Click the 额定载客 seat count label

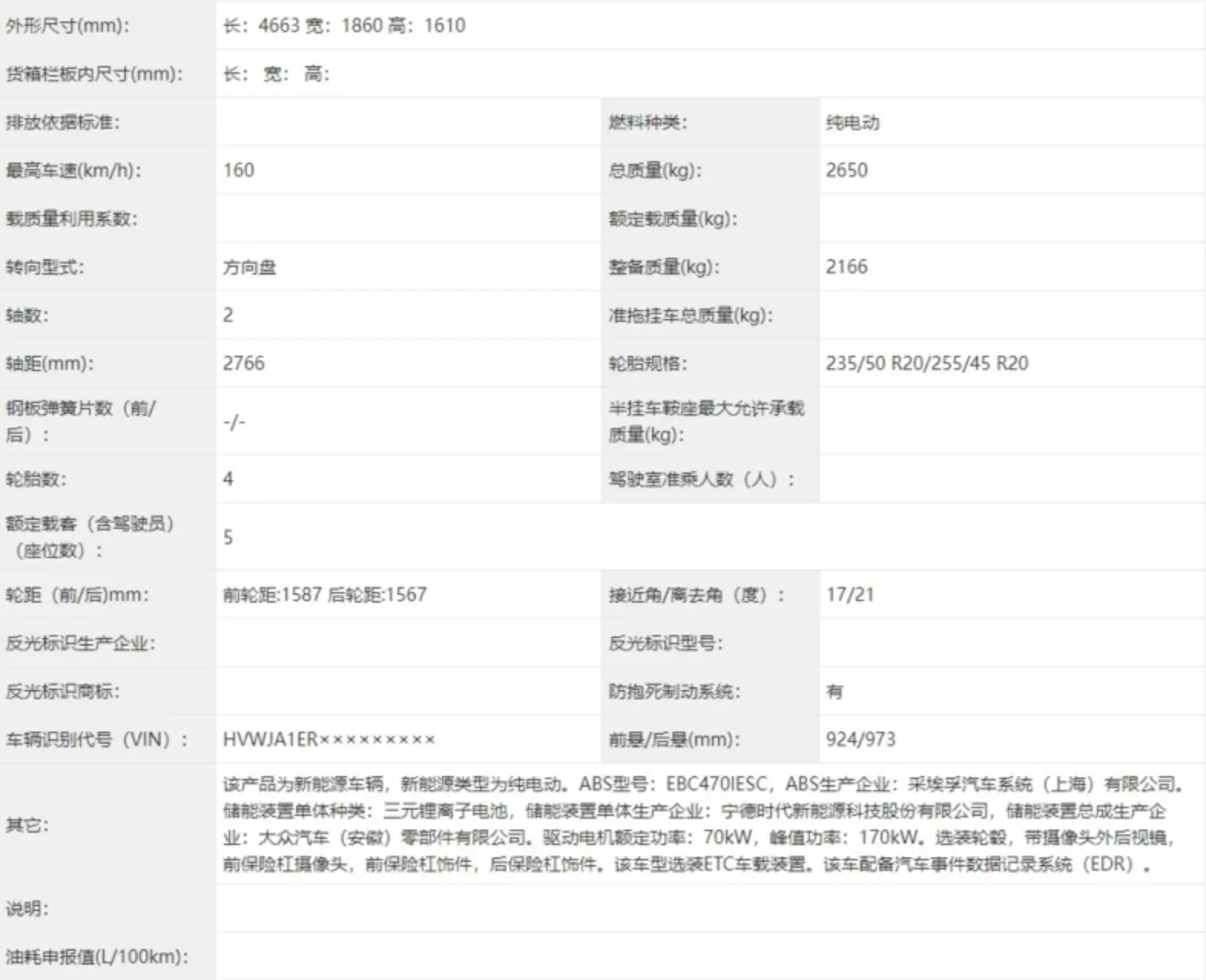90,537
